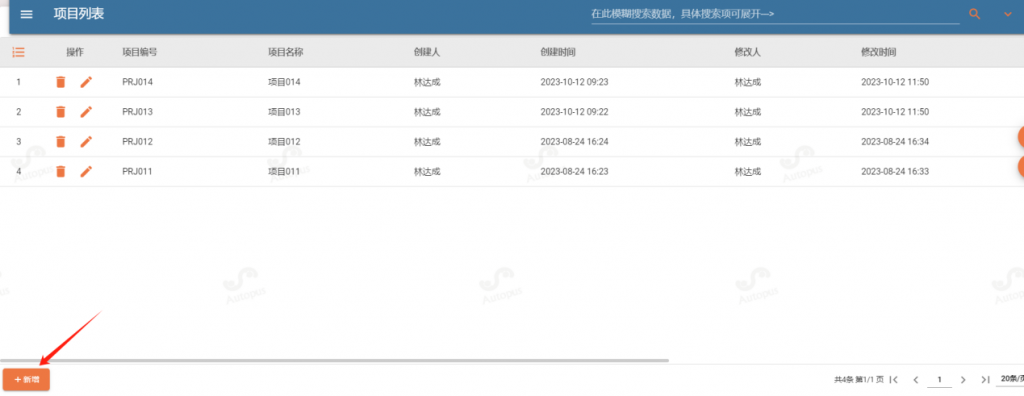Delete project PRJ013 using trash icon

click(x=61, y=112)
